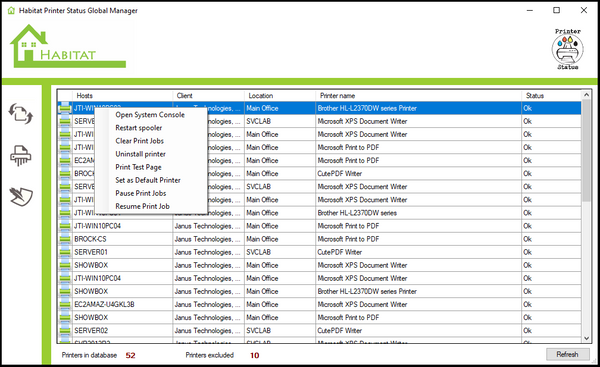Click the printer icon beside SERVER02 row
This screenshot has width=600, height=367.
point(65,331)
